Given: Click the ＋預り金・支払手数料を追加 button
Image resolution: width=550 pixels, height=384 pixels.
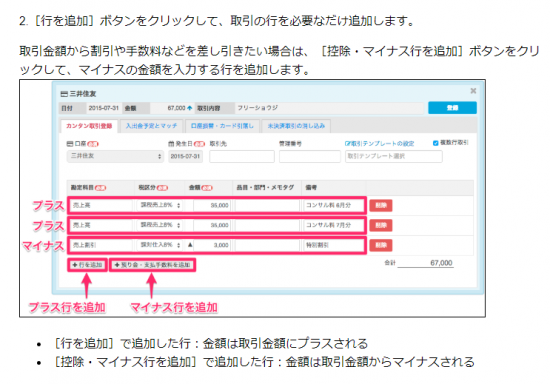Looking at the screenshot, I should click(153, 265).
